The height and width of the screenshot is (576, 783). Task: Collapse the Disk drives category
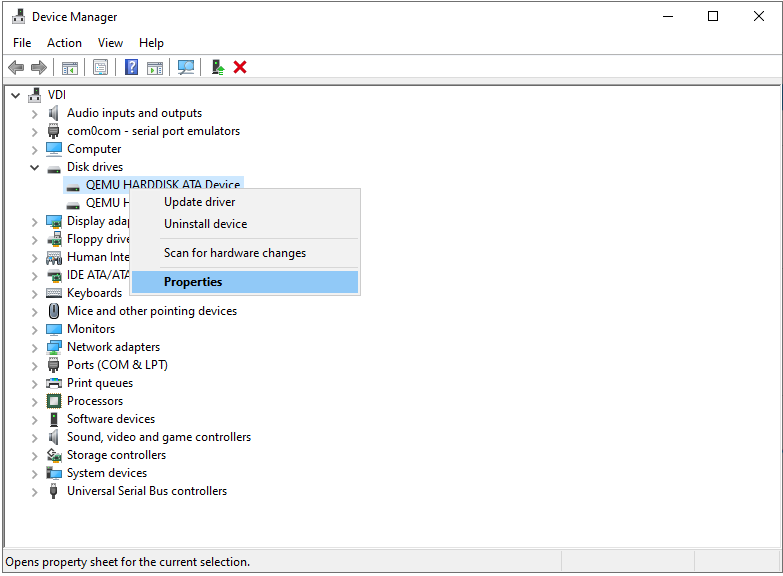pos(34,167)
